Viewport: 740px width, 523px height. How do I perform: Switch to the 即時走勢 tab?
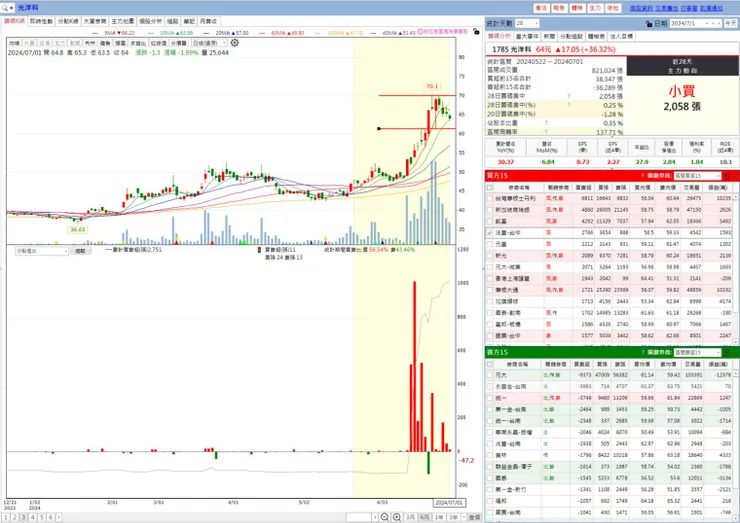(x=42, y=21)
